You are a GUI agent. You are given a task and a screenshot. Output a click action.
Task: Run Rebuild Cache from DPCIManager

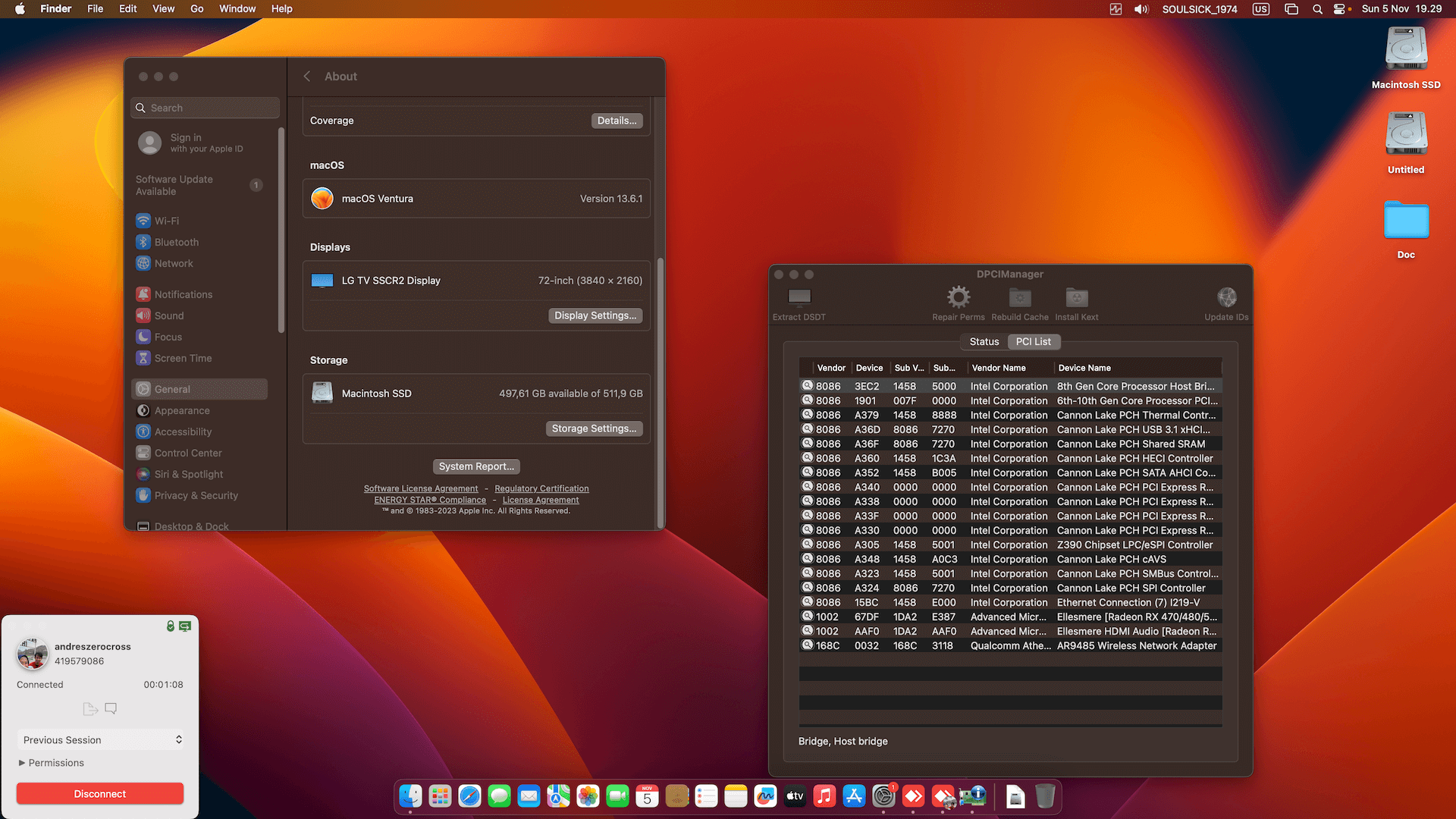point(1019,301)
